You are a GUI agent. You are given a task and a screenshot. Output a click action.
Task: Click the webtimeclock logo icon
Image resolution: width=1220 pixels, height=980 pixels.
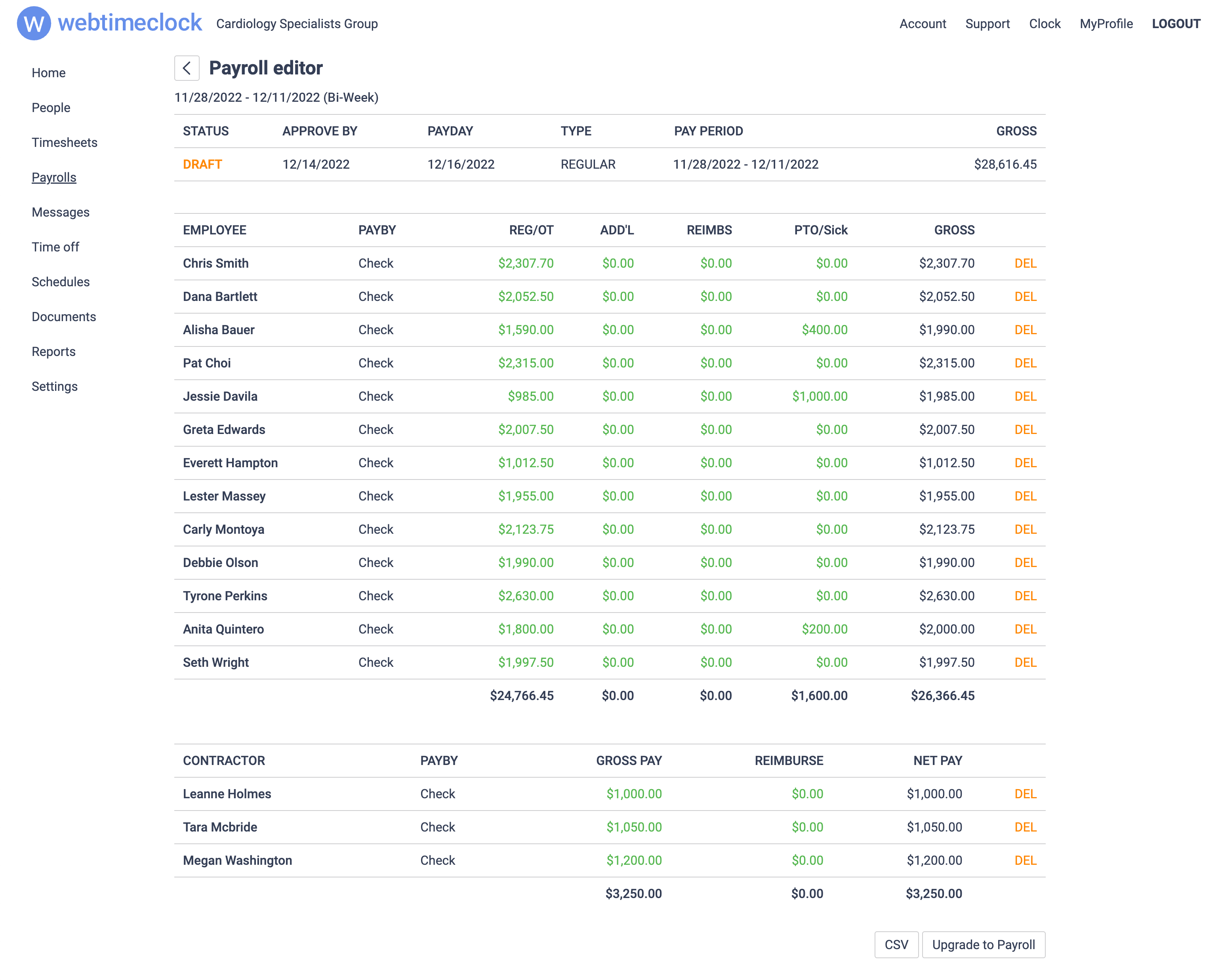coord(34,24)
